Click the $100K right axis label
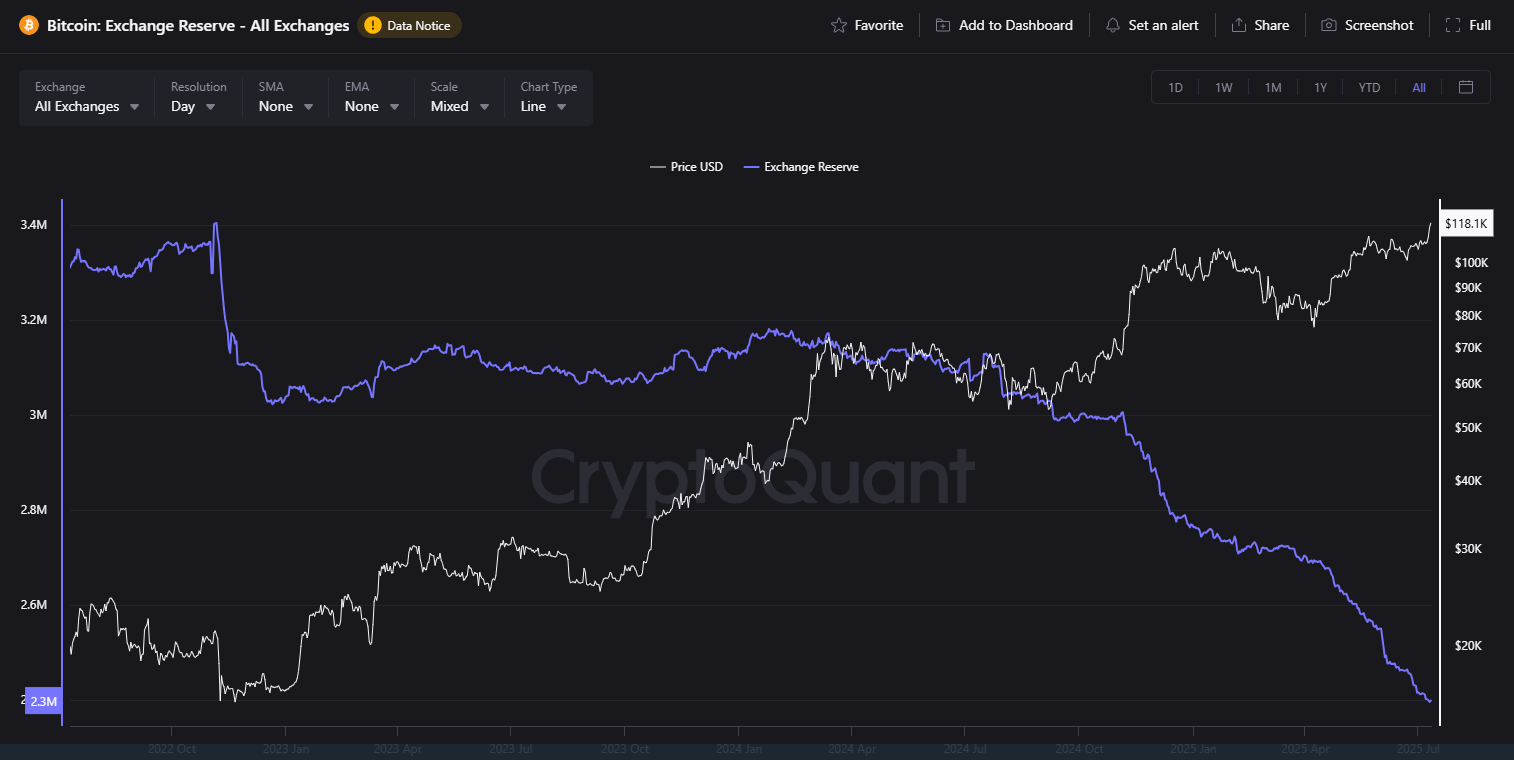Viewport: 1514px width, 760px height. coord(1472,263)
